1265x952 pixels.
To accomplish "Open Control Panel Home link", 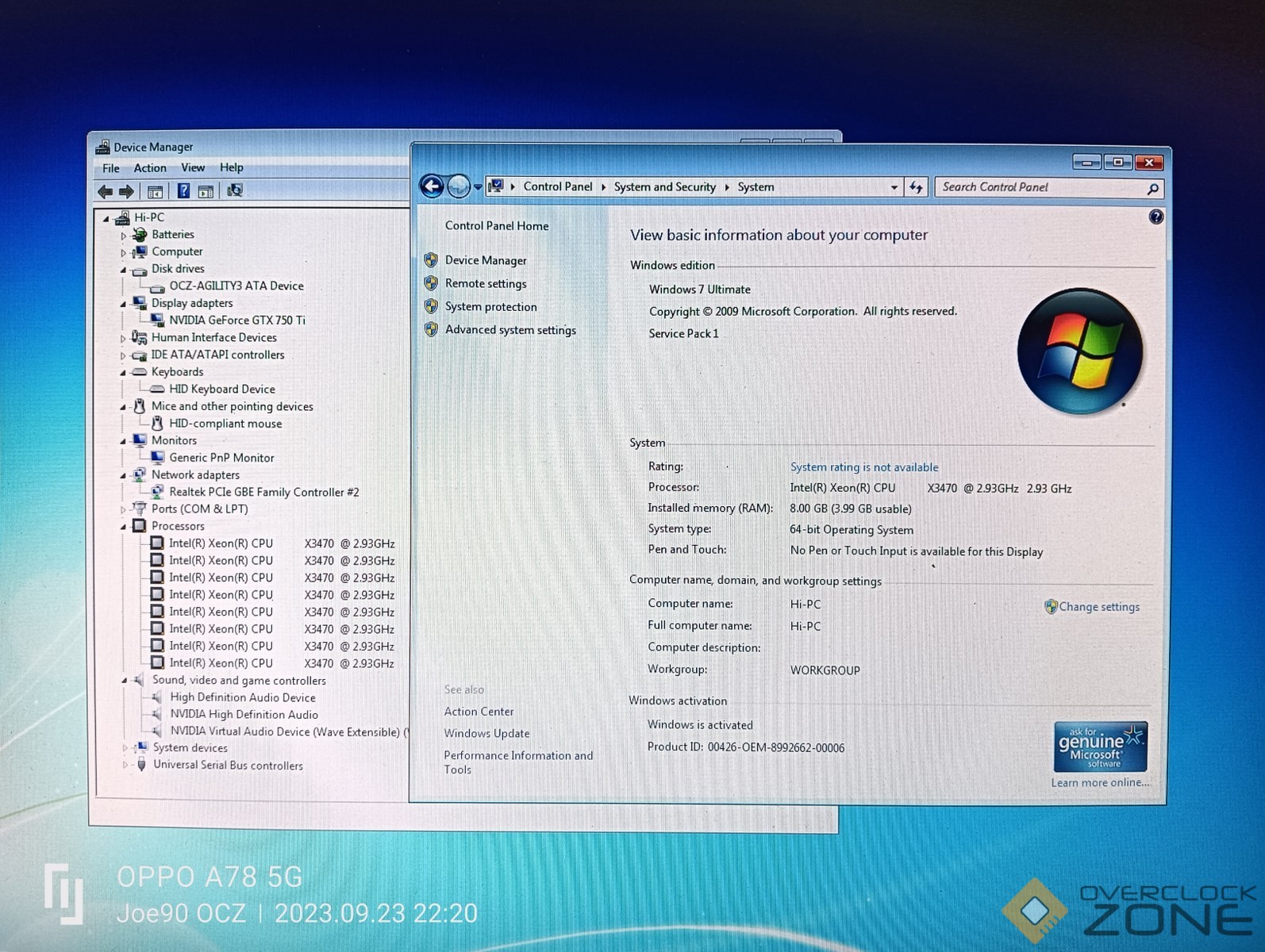I will coord(497,226).
